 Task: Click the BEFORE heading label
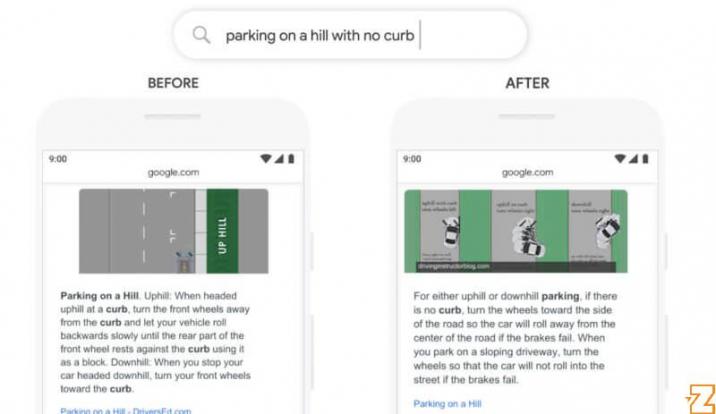tap(173, 83)
